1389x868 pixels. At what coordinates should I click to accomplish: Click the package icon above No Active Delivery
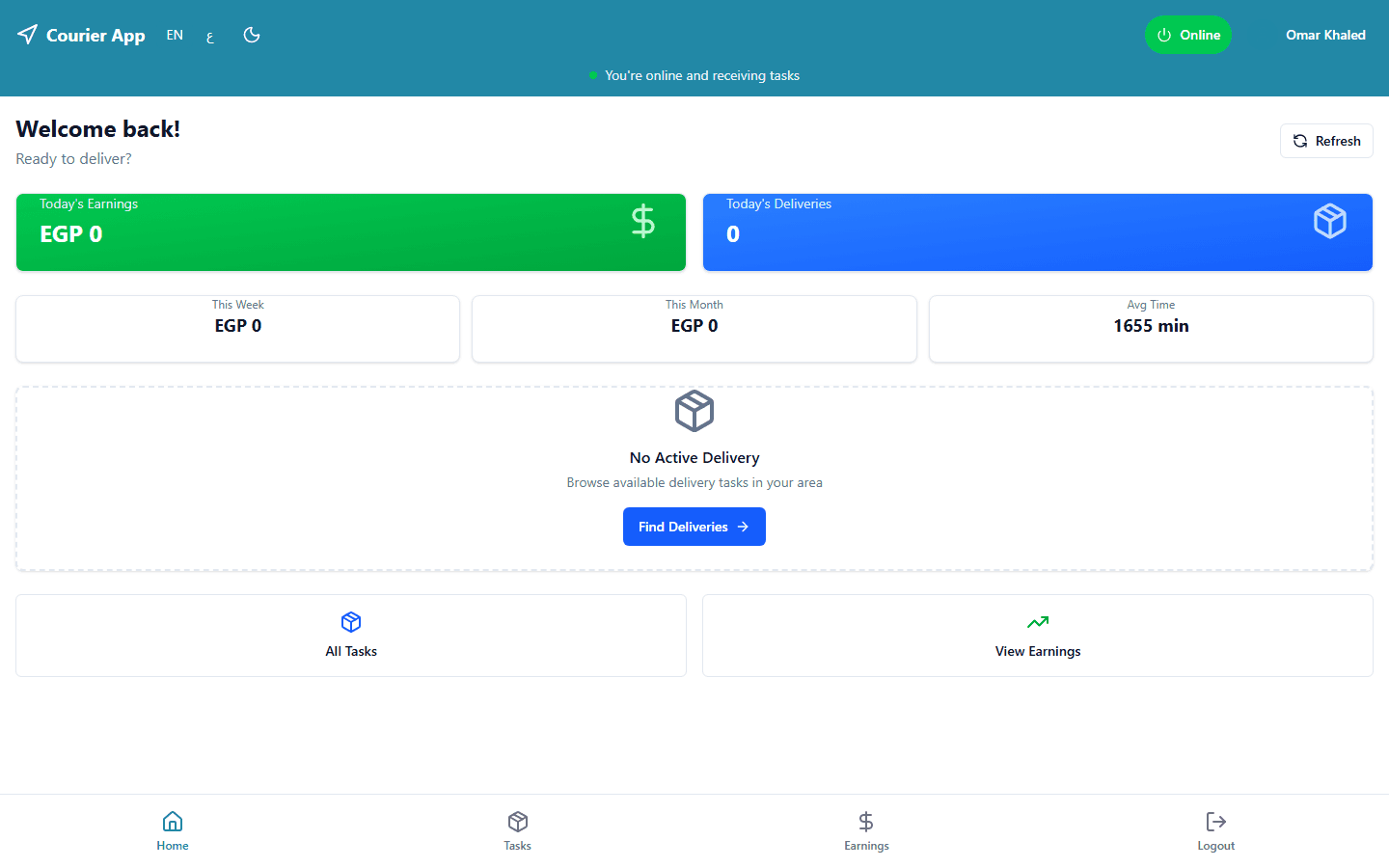[x=694, y=411]
